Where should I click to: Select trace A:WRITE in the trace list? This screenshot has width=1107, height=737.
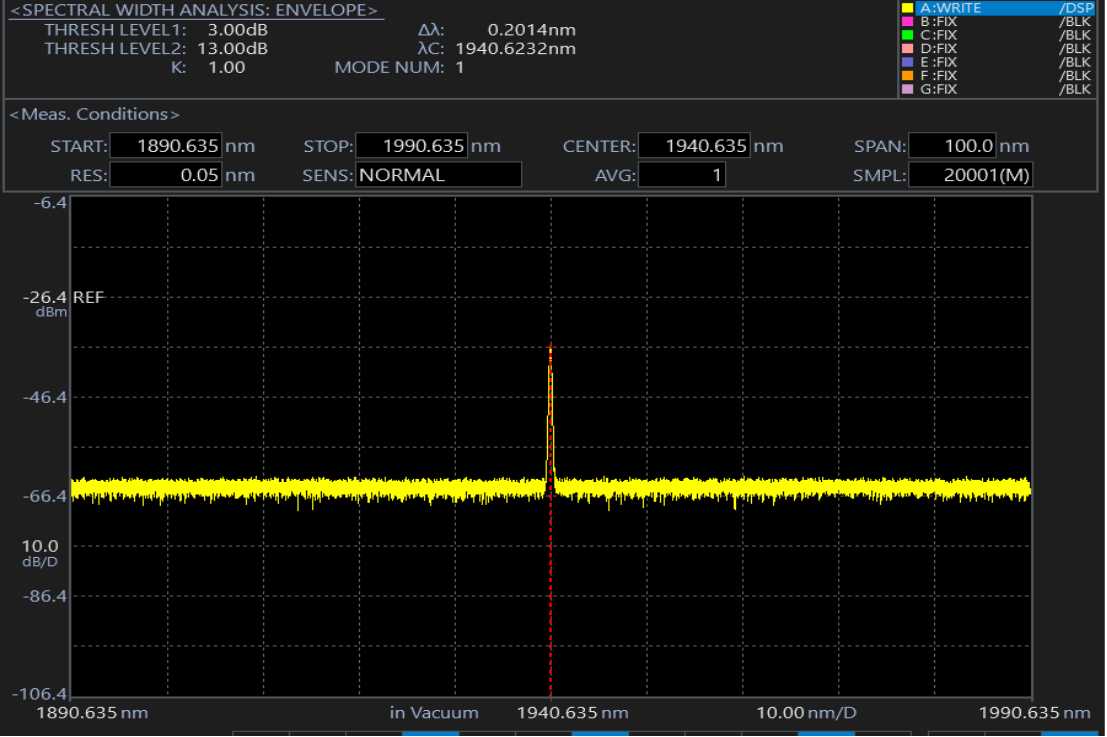point(950,8)
